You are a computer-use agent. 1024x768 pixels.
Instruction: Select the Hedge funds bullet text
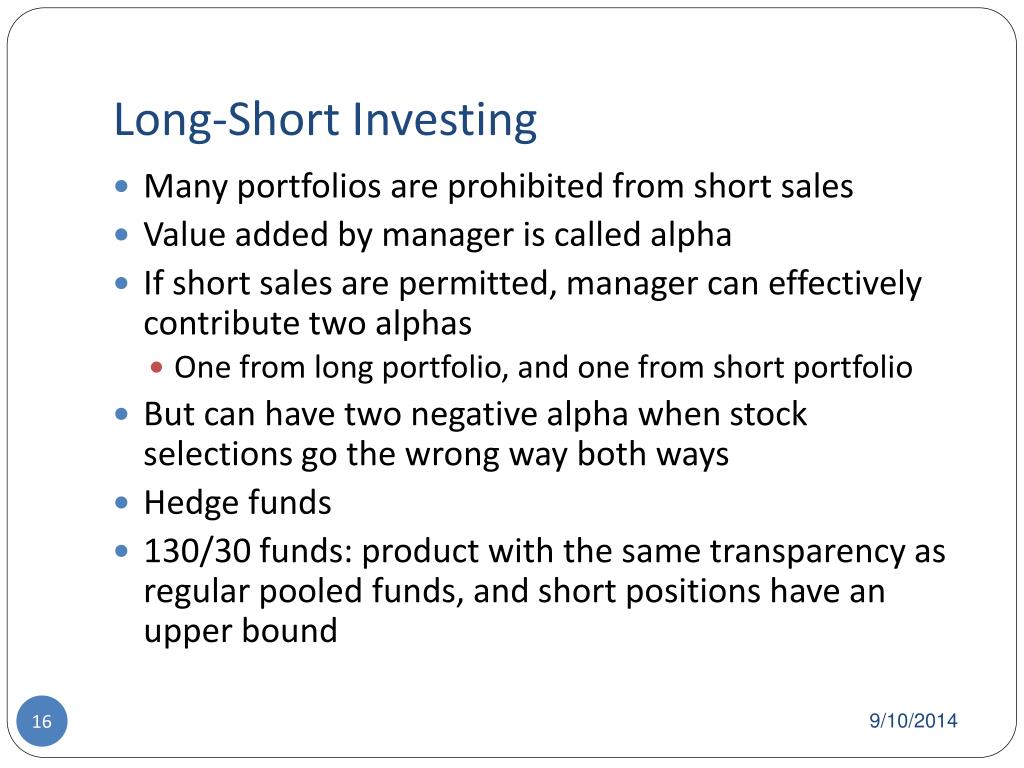(x=238, y=503)
